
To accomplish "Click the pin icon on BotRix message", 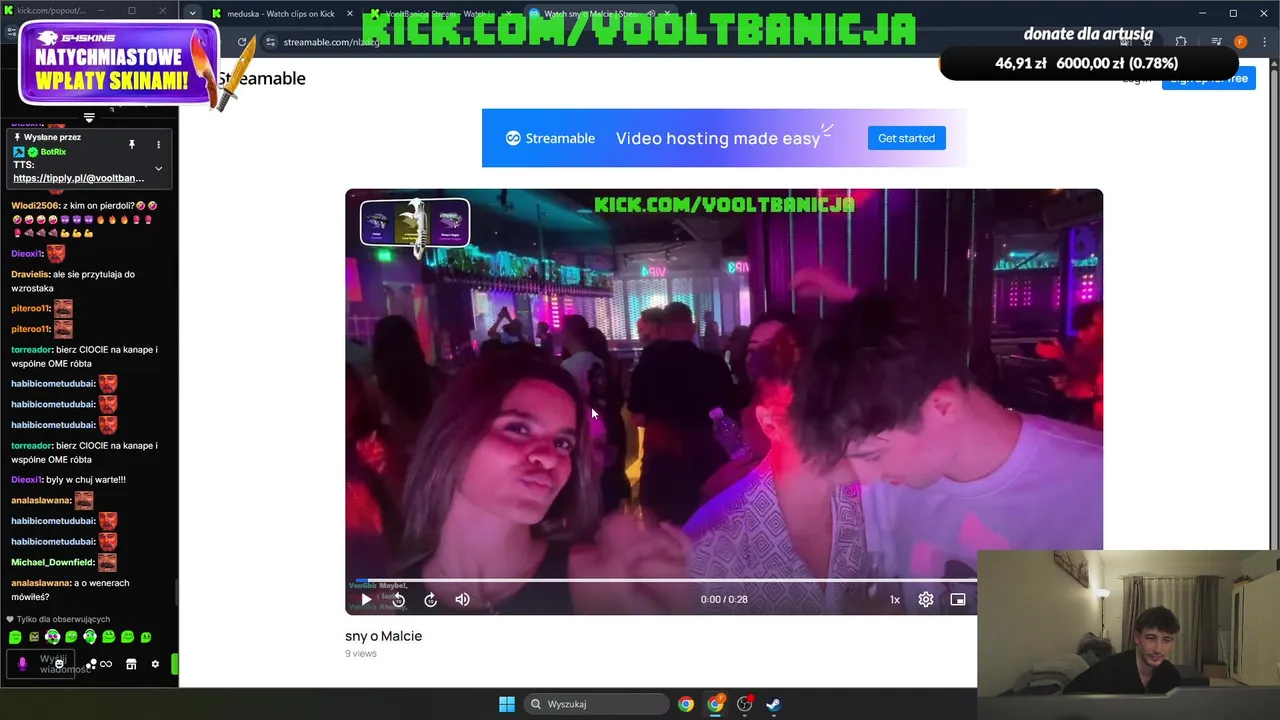I will click(131, 145).
